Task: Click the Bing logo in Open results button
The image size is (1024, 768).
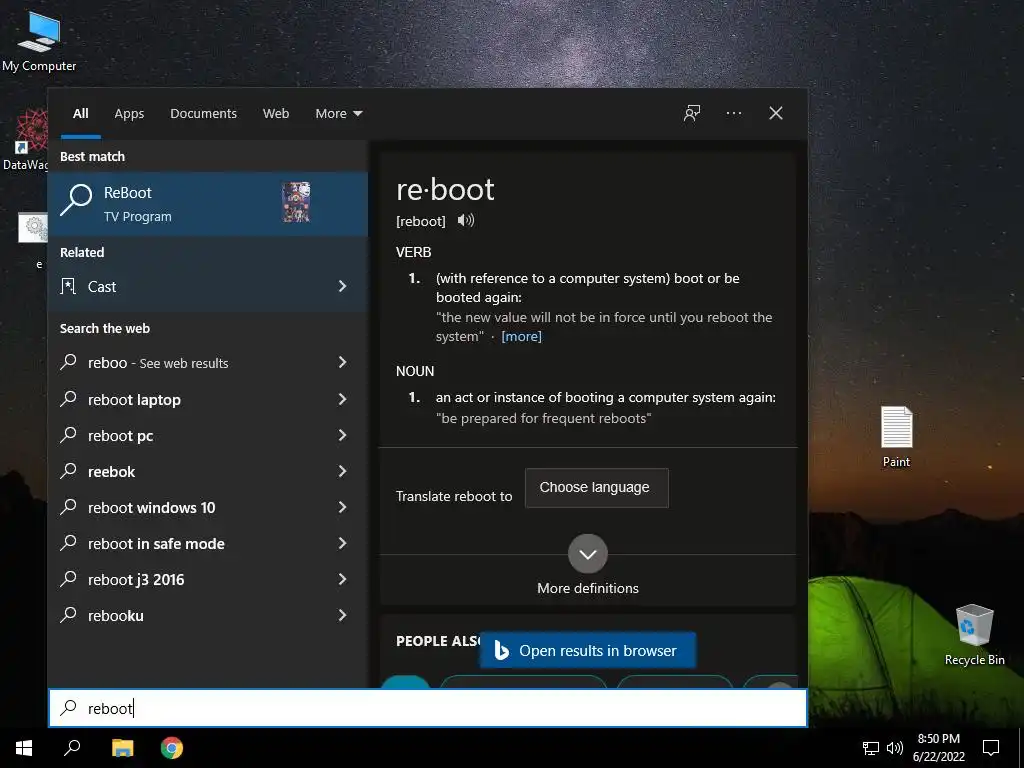Action: point(502,650)
